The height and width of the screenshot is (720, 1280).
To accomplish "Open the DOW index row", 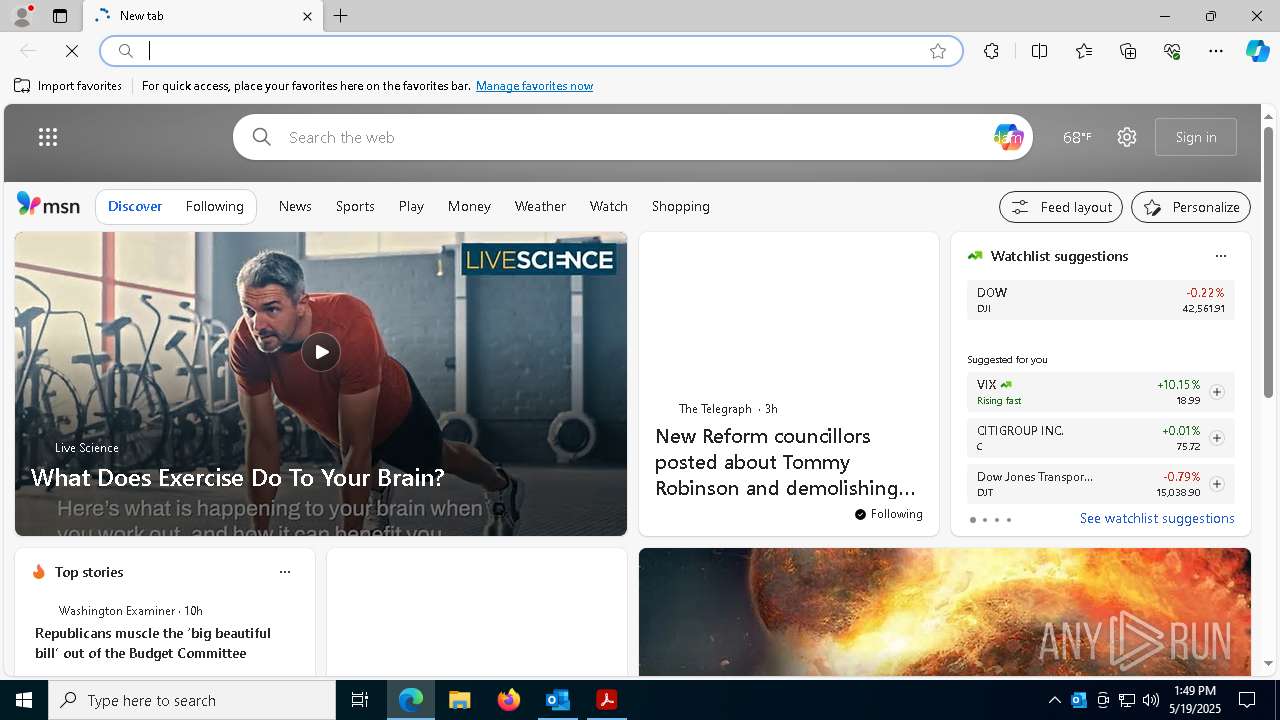I will 1101,300.
